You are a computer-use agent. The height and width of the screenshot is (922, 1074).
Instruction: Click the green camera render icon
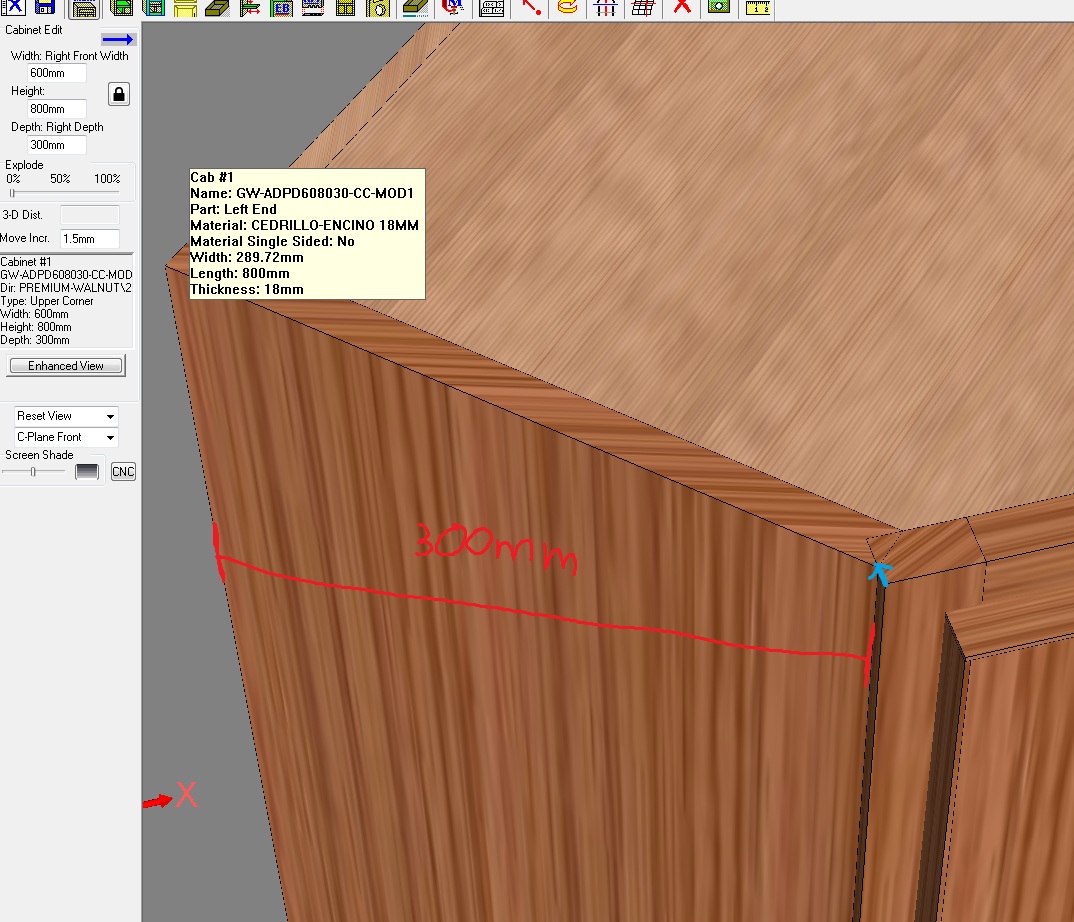coord(718,7)
